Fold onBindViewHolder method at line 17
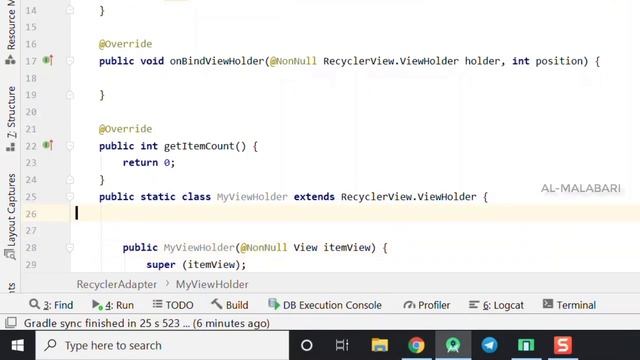Image resolution: width=640 pixels, height=360 pixels. pyautogui.click(x=70, y=61)
